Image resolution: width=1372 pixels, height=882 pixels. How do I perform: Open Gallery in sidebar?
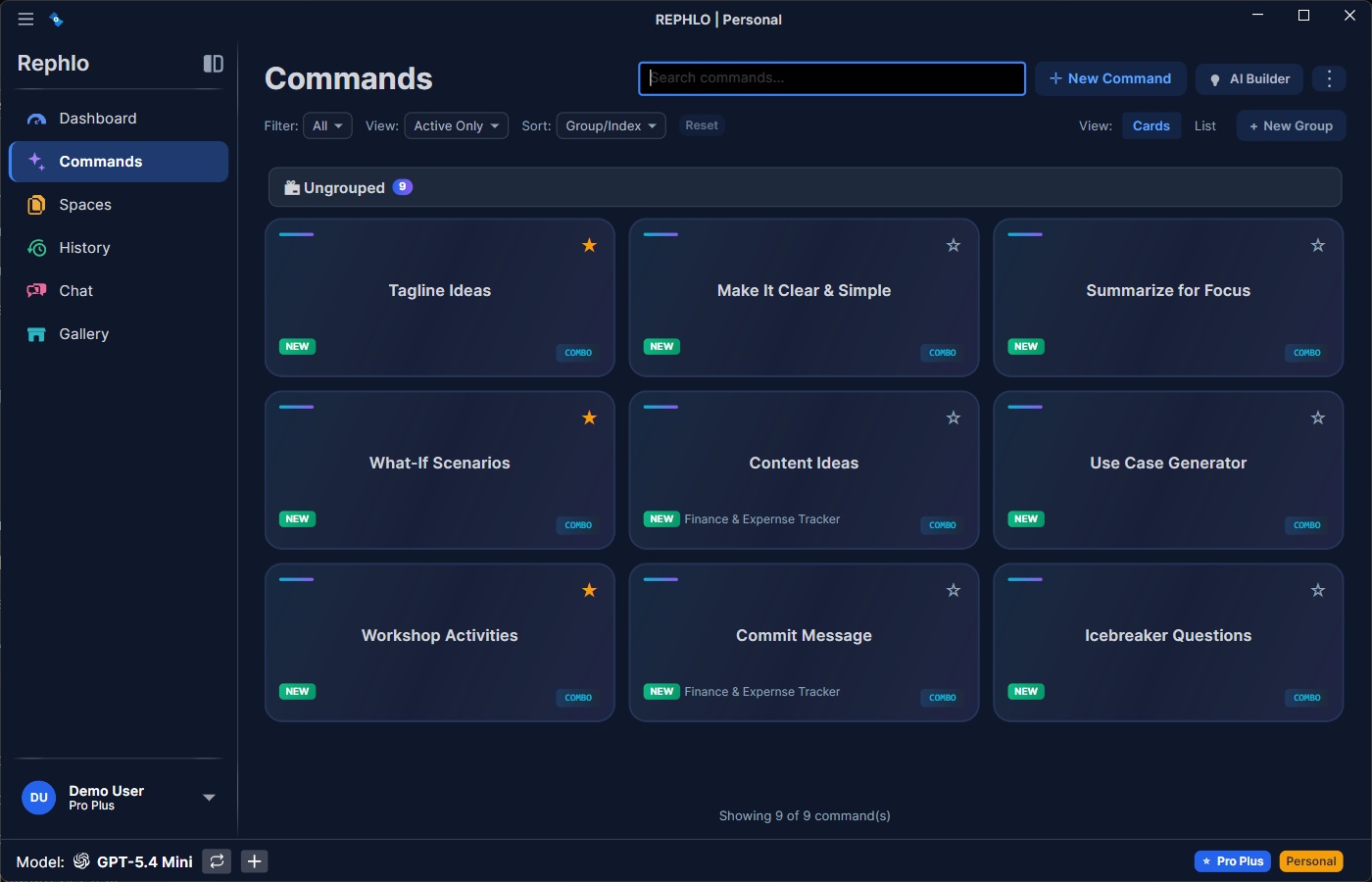(x=119, y=334)
